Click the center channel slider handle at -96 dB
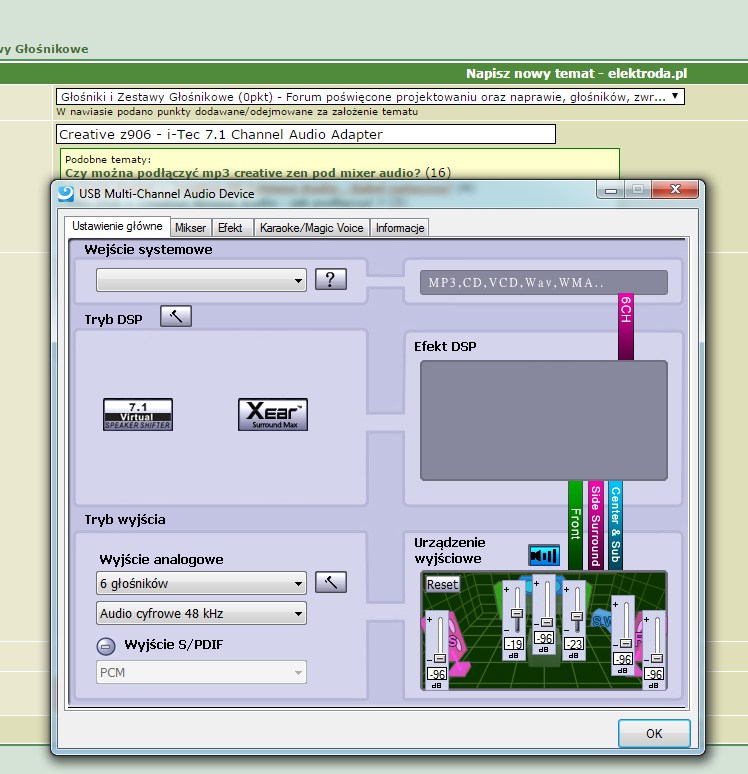This screenshot has width=748, height=774. pyautogui.click(x=547, y=622)
